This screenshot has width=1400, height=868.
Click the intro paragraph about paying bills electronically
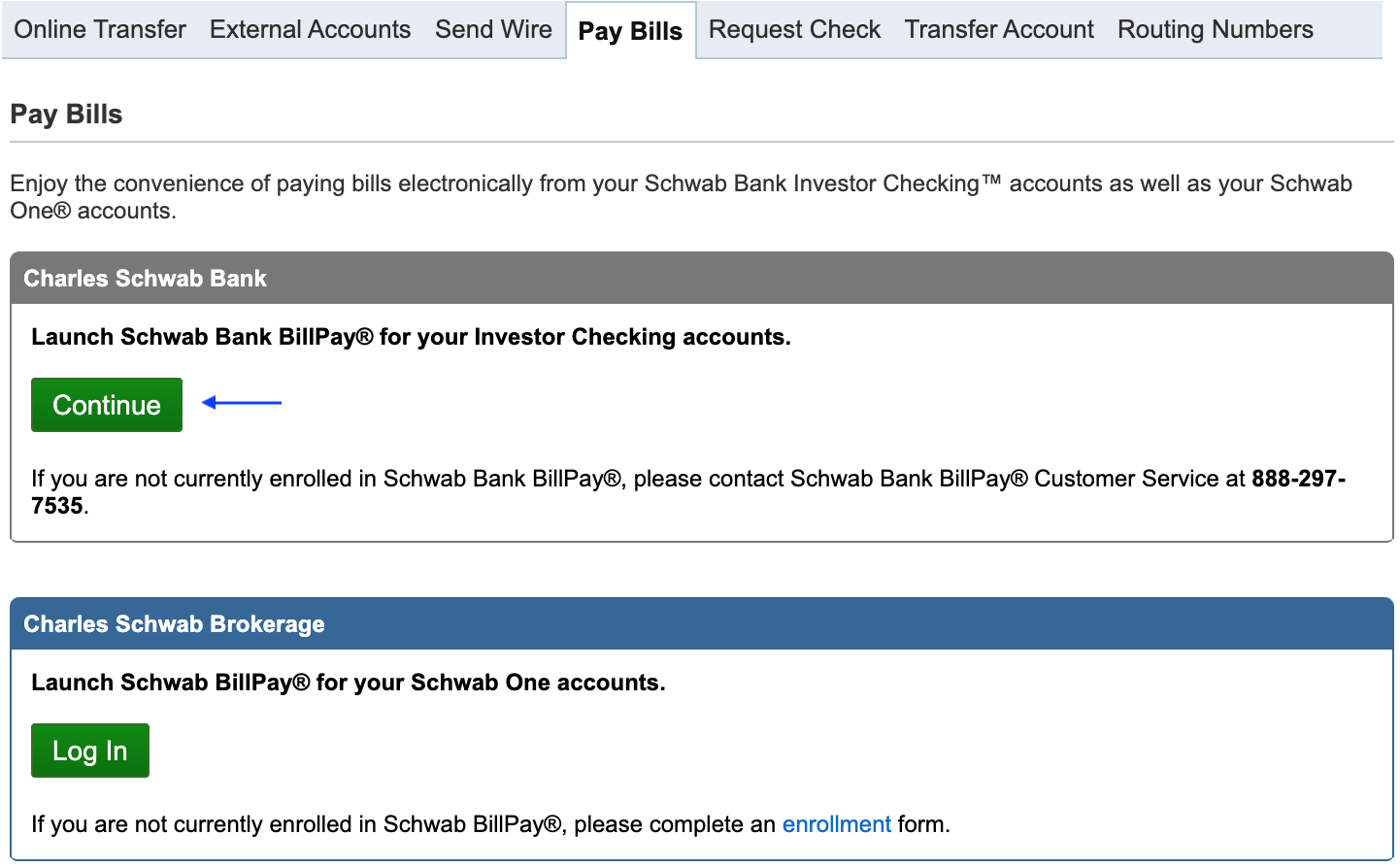click(680, 184)
